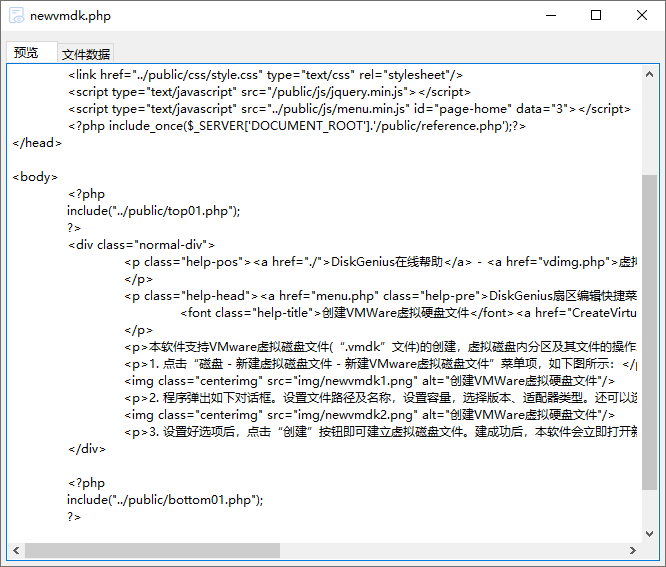This screenshot has width=666, height=567.
Task: Click the line with style.css link tag
Action: pyautogui.click(x=265, y=75)
